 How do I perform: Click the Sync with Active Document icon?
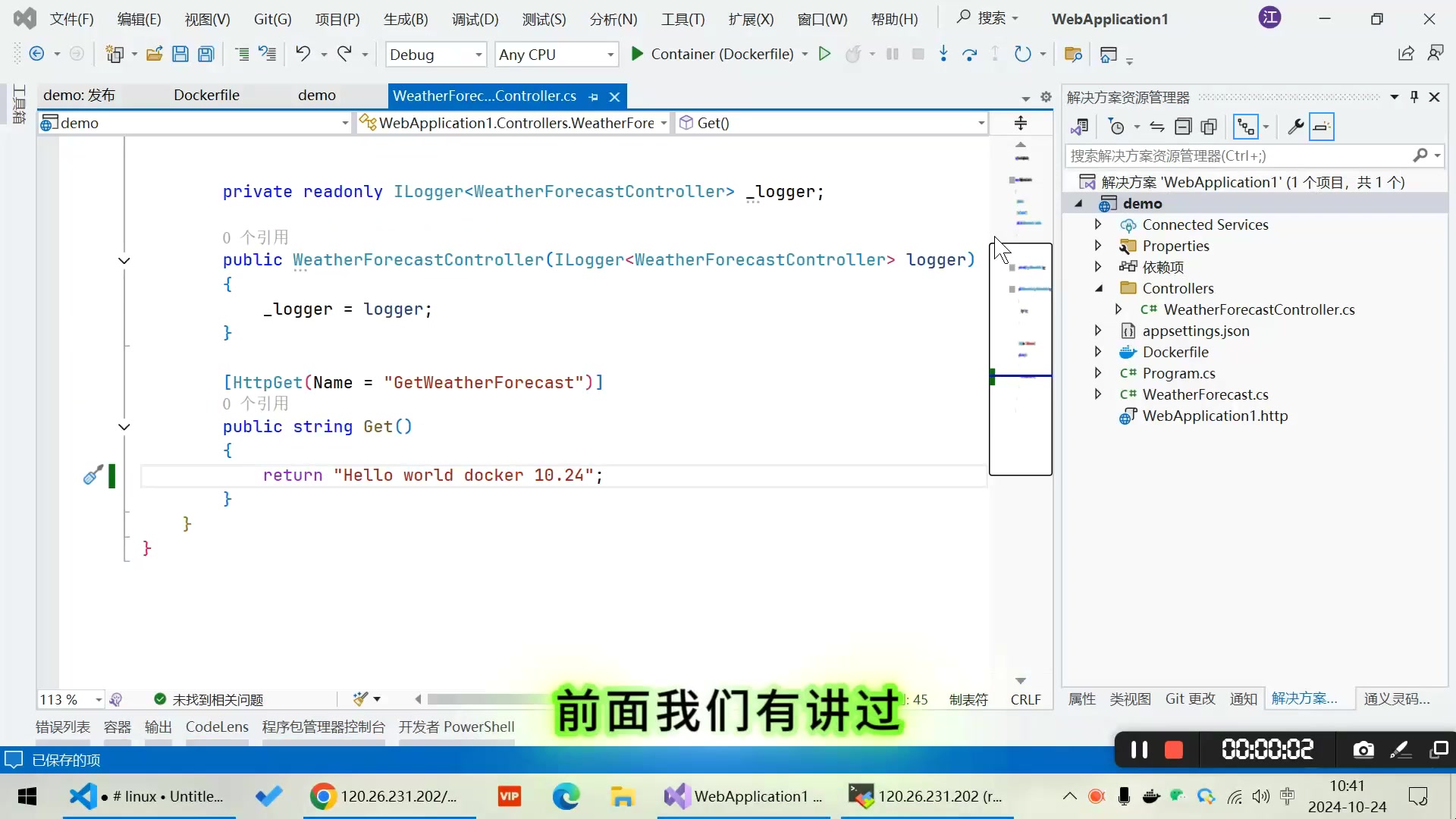point(1157,127)
